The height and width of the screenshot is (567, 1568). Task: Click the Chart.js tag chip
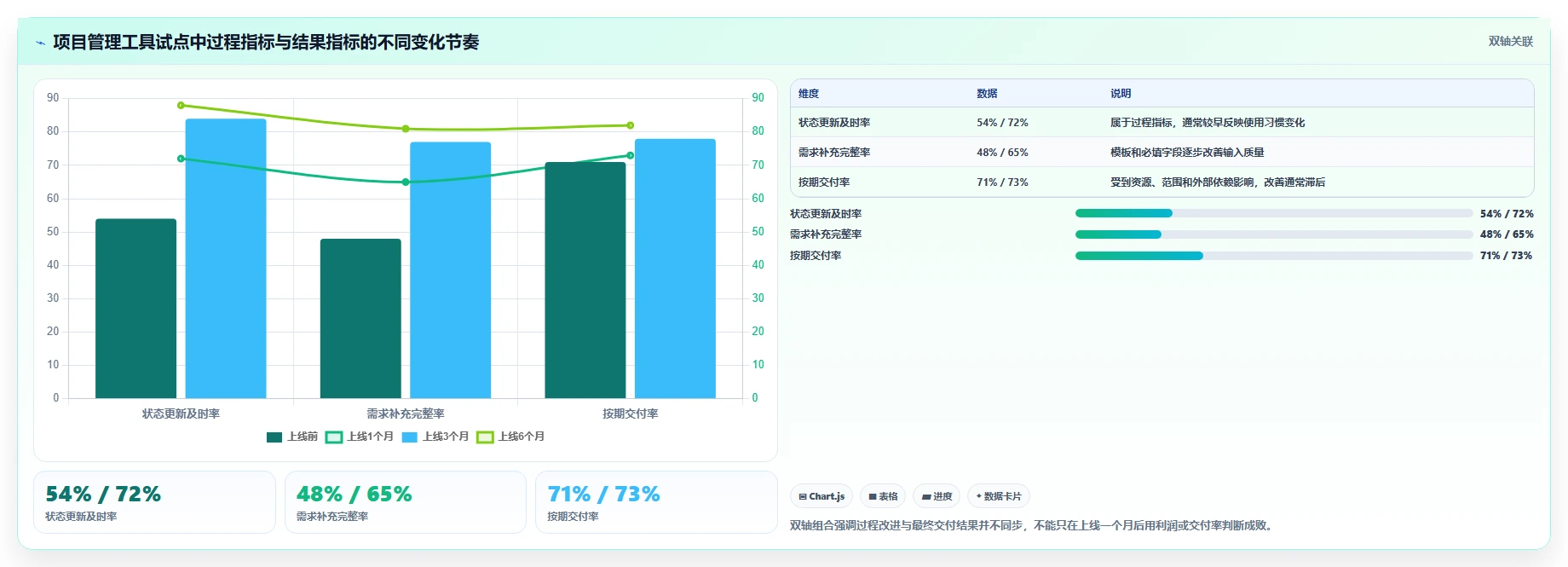coord(821,496)
